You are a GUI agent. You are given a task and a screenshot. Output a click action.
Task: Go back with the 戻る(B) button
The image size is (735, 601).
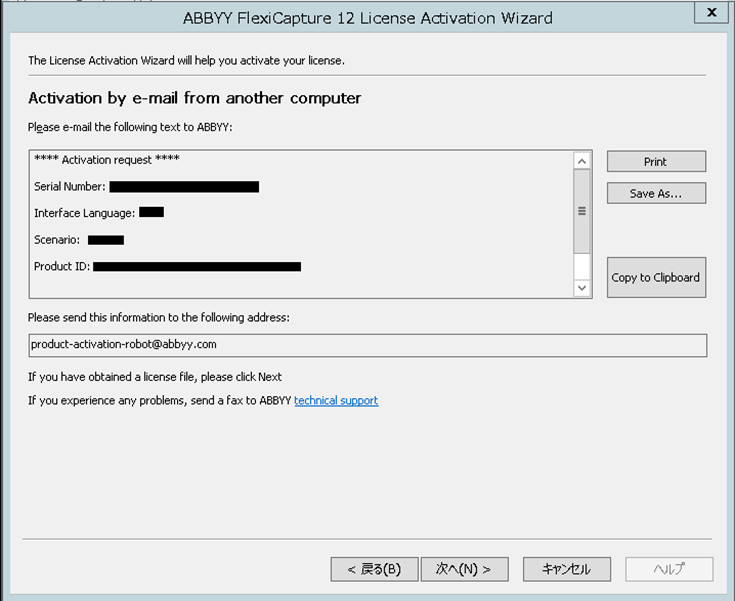(374, 569)
